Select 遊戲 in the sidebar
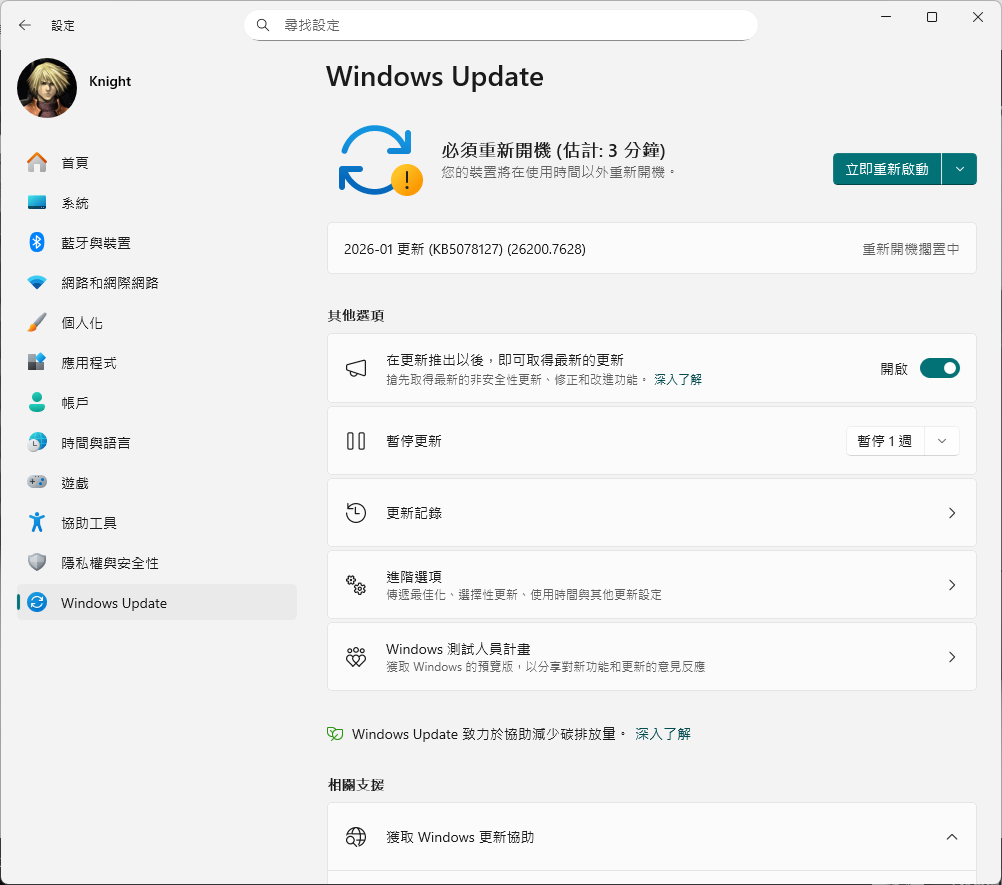Image resolution: width=1002 pixels, height=885 pixels. [157, 482]
